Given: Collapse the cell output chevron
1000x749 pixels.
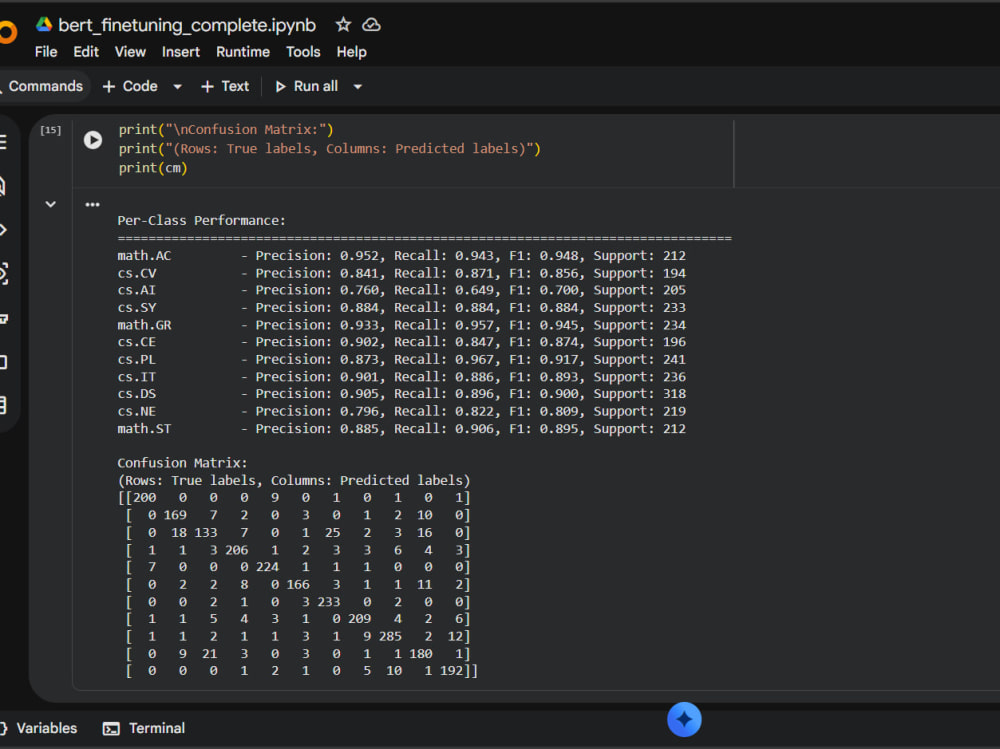Looking at the screenshot, I should [50, 204].
